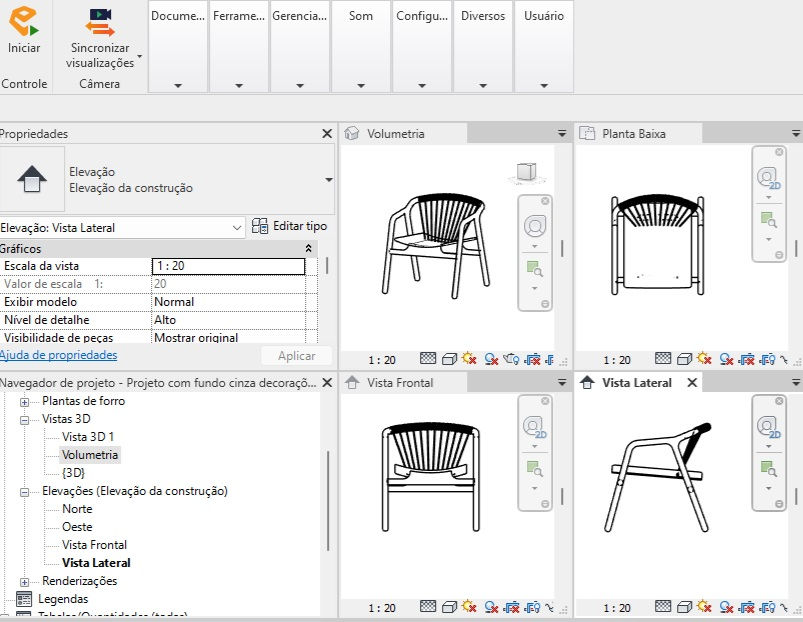Open the Docume... ribbon panel

(x=178, y=46)
